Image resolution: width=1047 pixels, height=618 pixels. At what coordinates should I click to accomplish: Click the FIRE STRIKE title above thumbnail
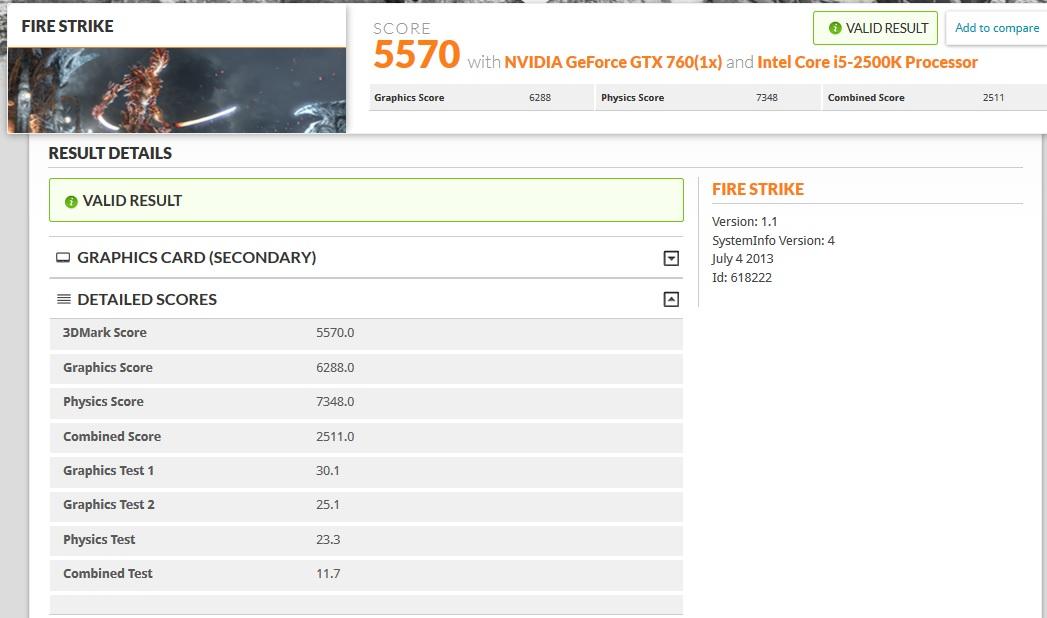click(67, 26)
